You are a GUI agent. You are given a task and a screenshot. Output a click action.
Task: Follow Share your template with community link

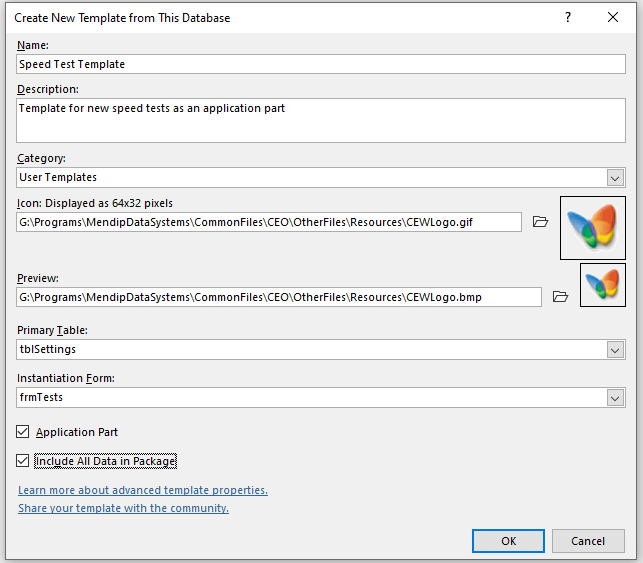pyautogui.click(x=123, y=508)
